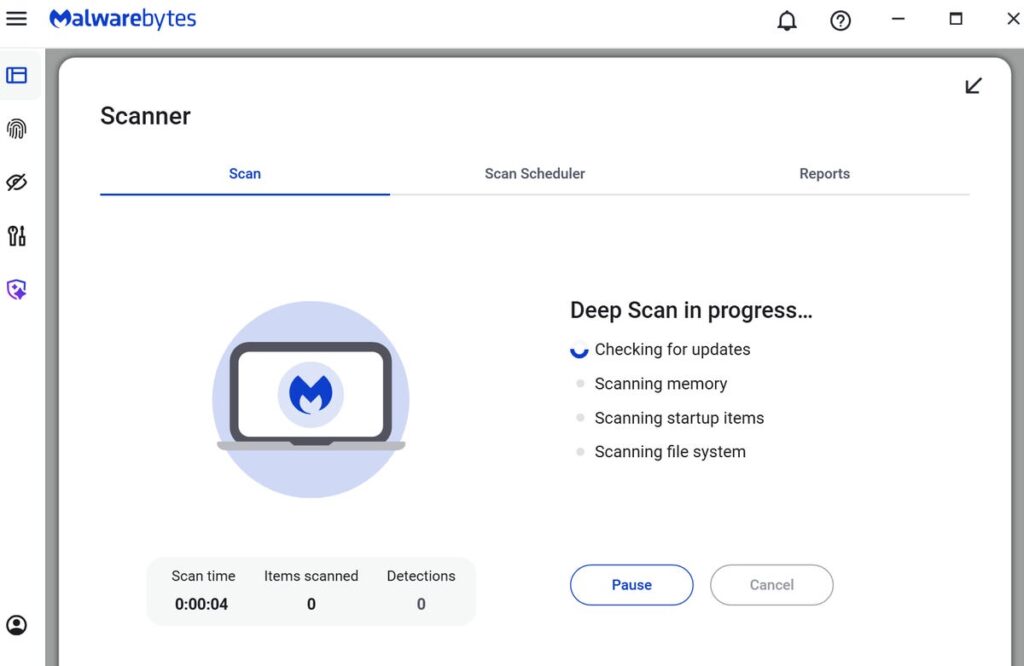Click the Malwarebytes logo
1024x666 pixels.
tap(123, 19)
